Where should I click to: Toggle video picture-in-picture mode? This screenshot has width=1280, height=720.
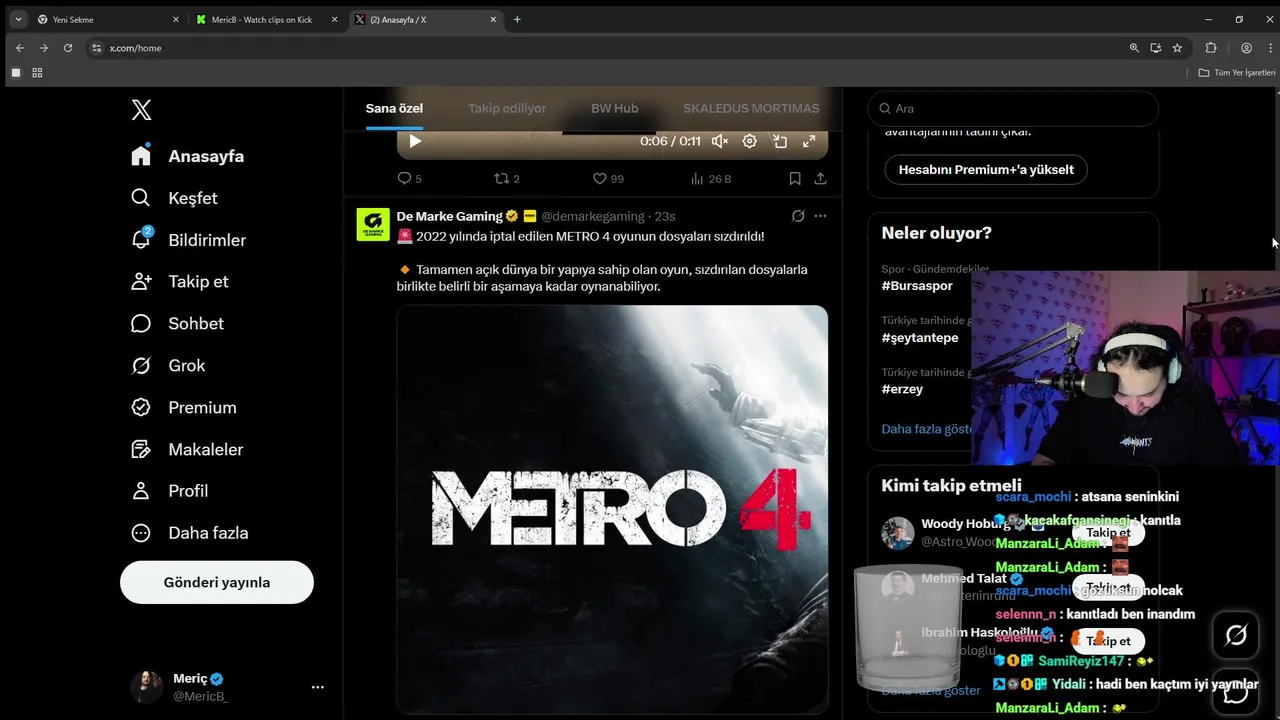(x=780, y=141)
